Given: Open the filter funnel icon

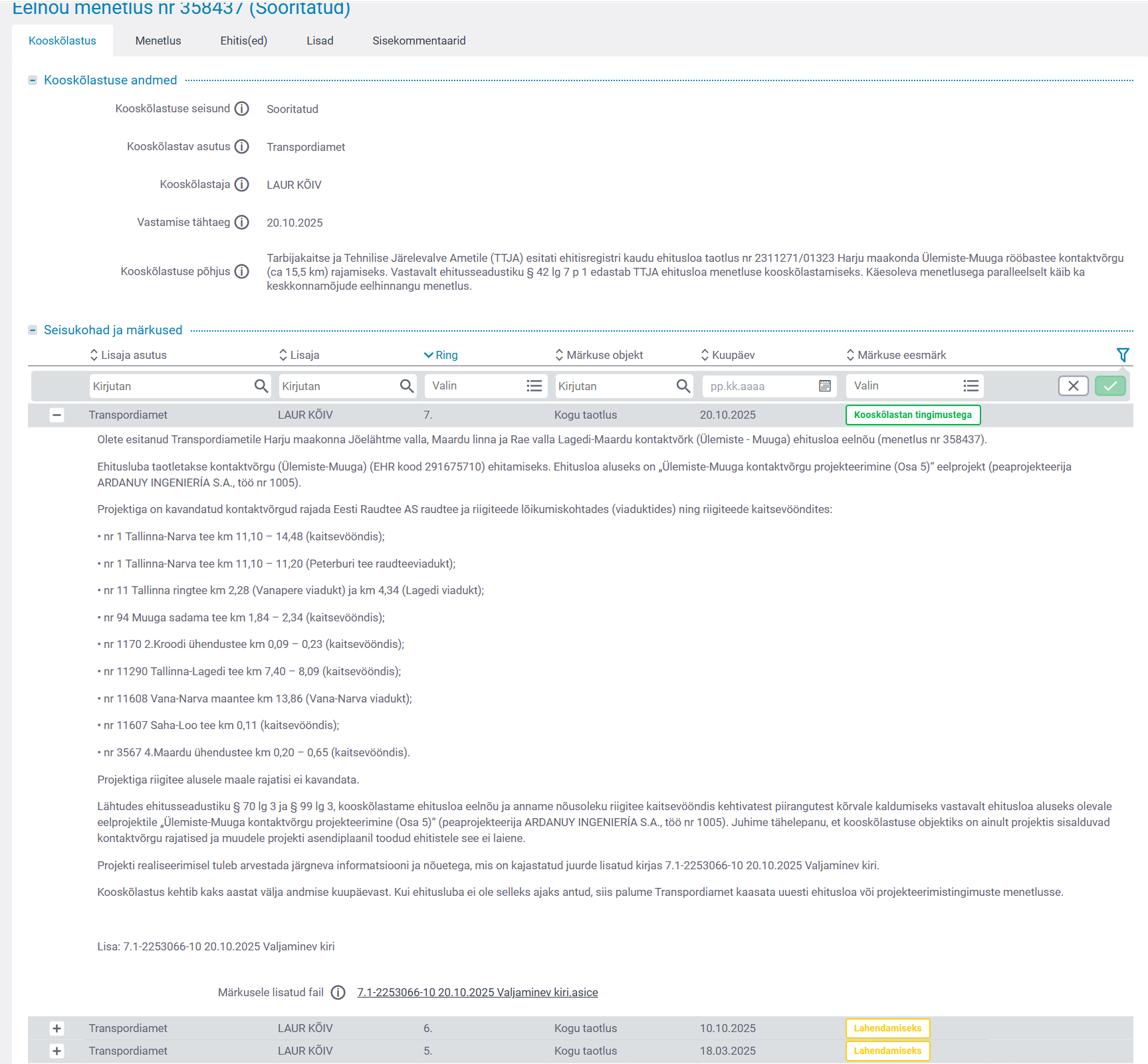Looking at the screenshot, I should (x=1122, y=355).
